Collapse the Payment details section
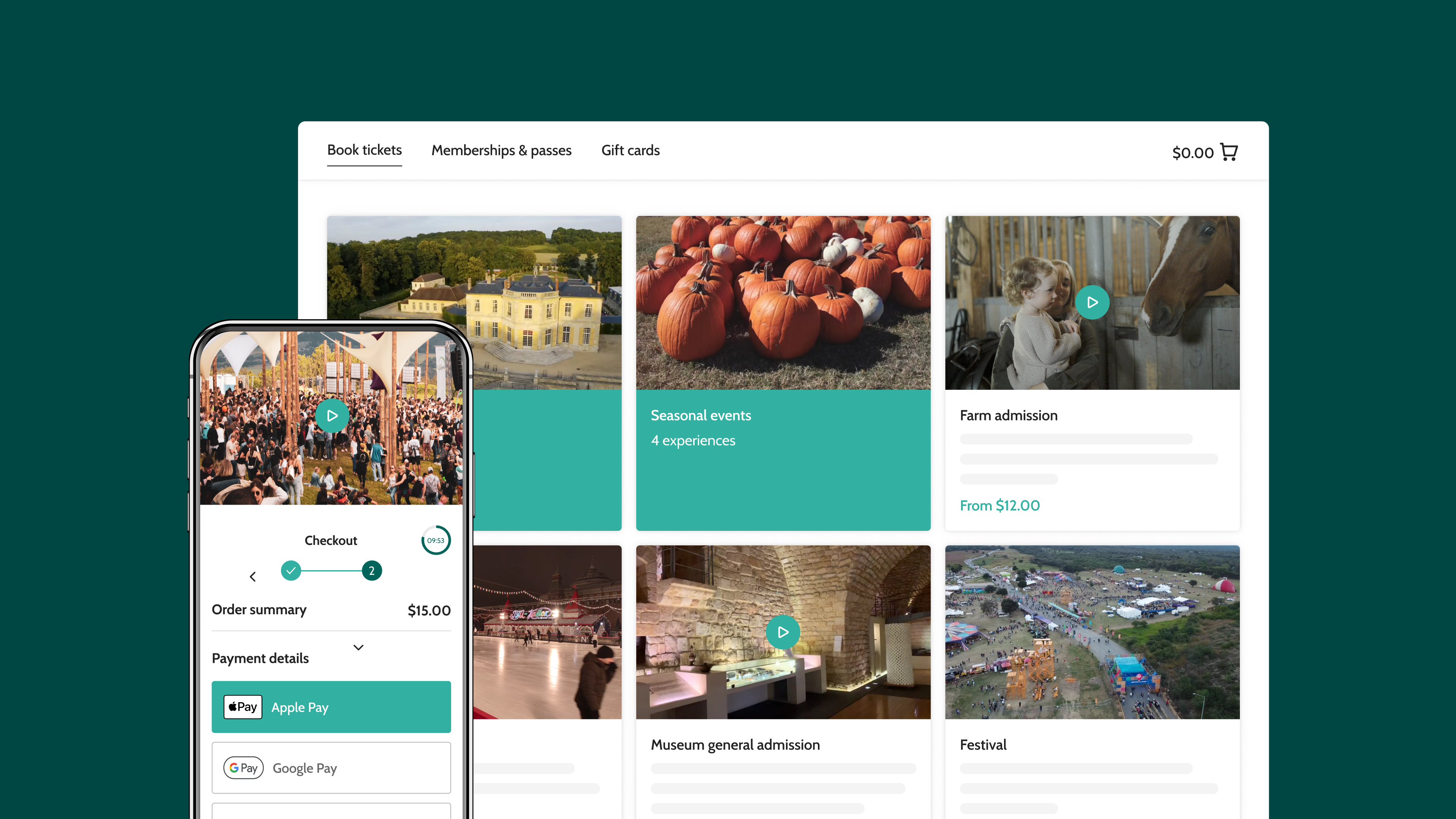The image size is (1456, 819). 358,647
